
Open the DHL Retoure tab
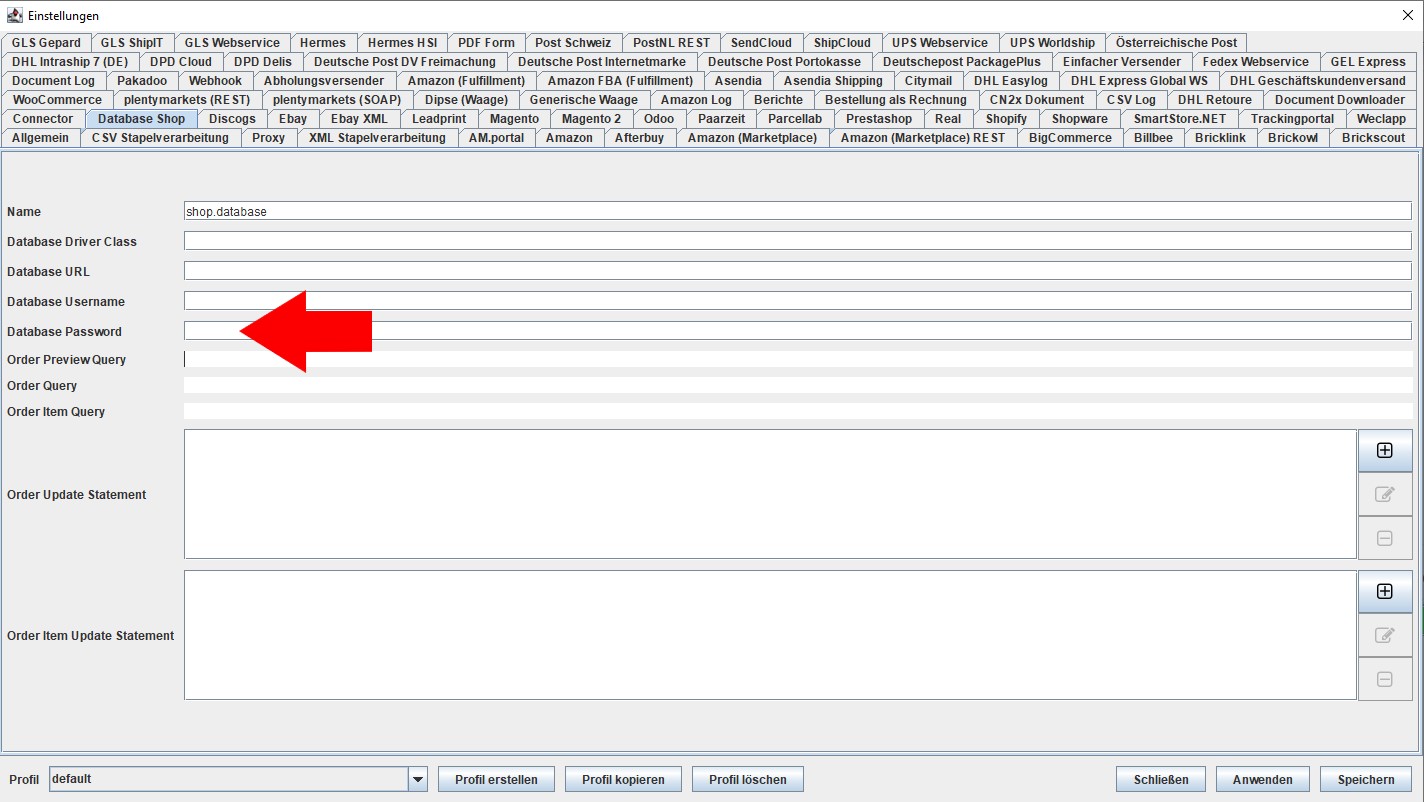[1214, 100]
